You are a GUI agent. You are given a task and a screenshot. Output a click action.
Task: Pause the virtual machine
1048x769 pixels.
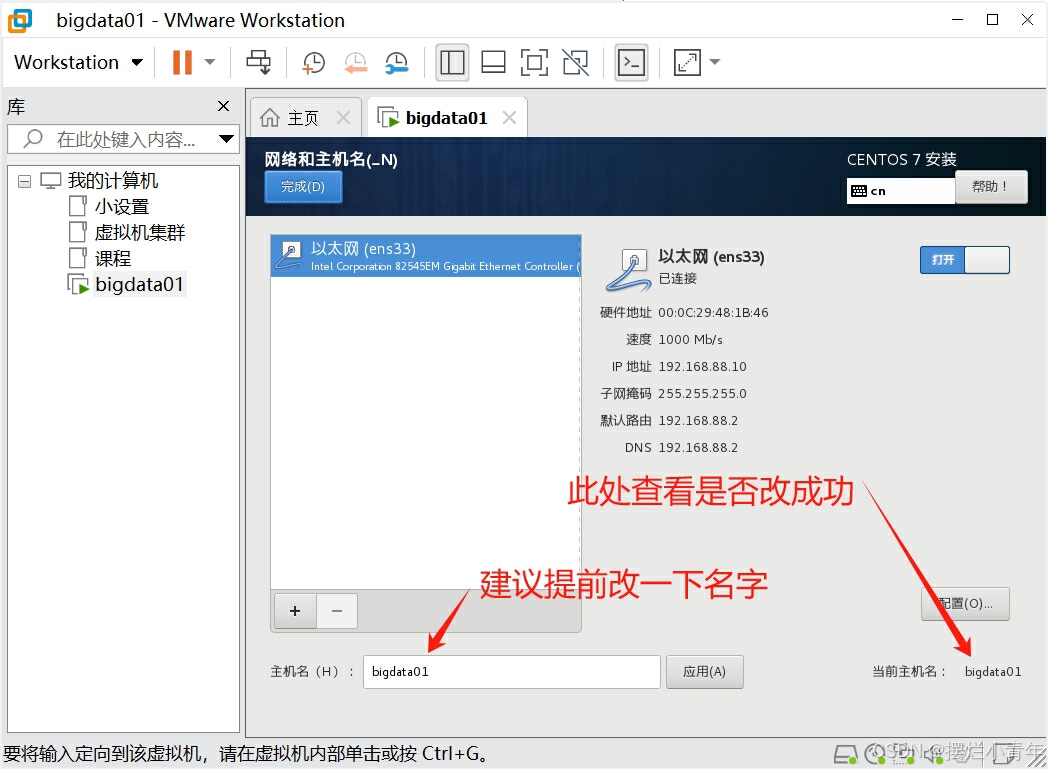pos(182,62)
